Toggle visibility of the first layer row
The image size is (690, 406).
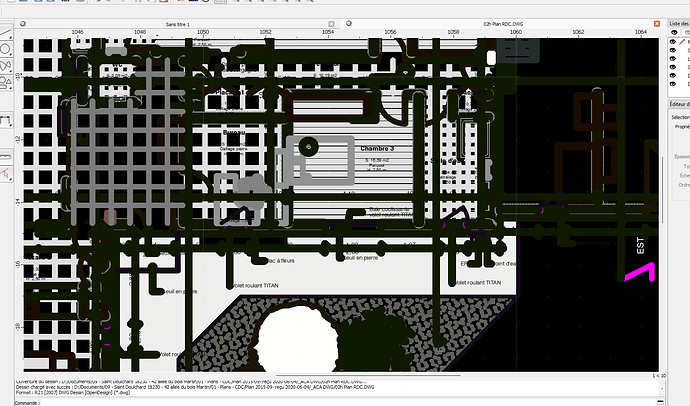[x=673, y=42]
